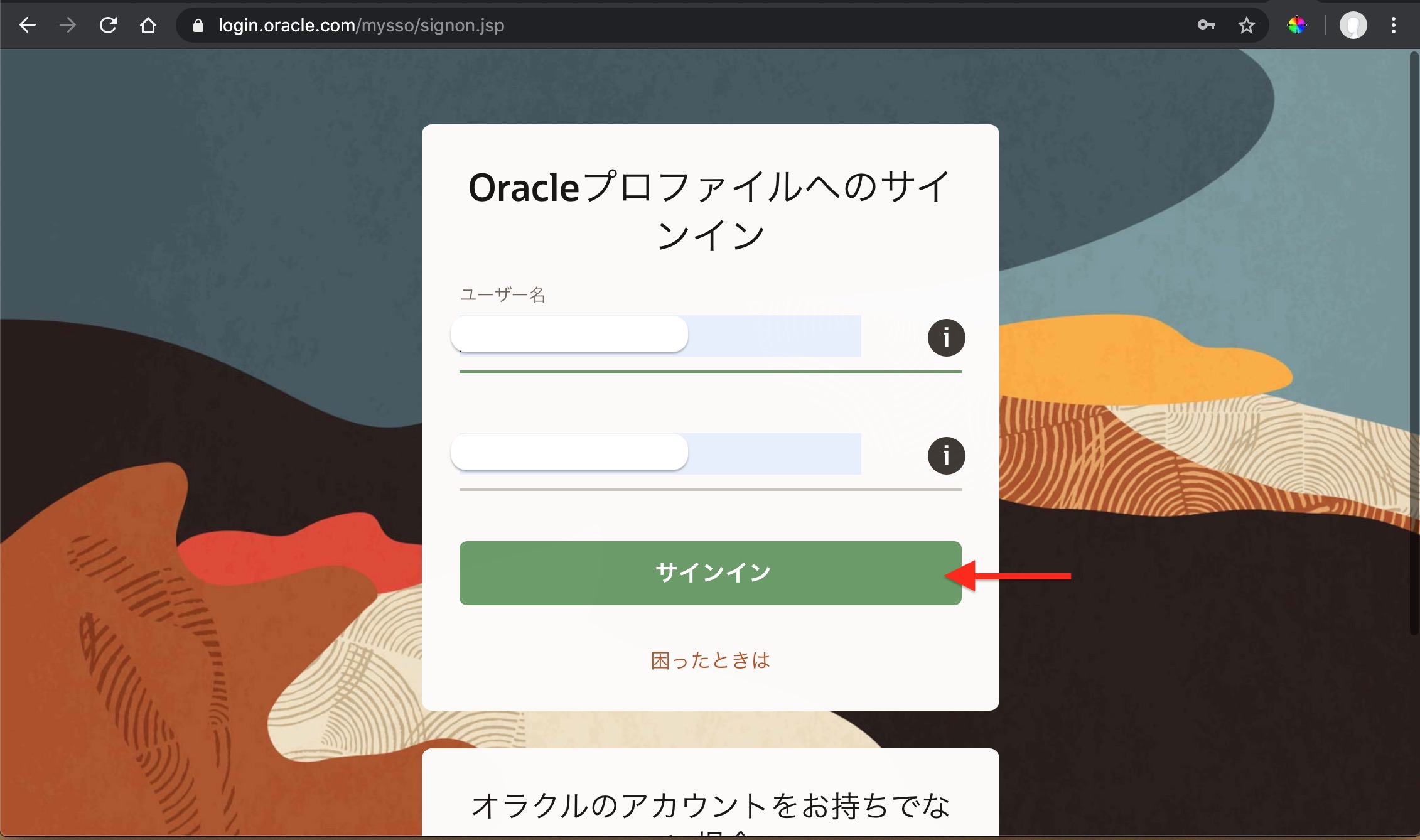The image size is (1420, 840).
Task: Click the address bar URL login.oracle.com
Action: point(361,25)
